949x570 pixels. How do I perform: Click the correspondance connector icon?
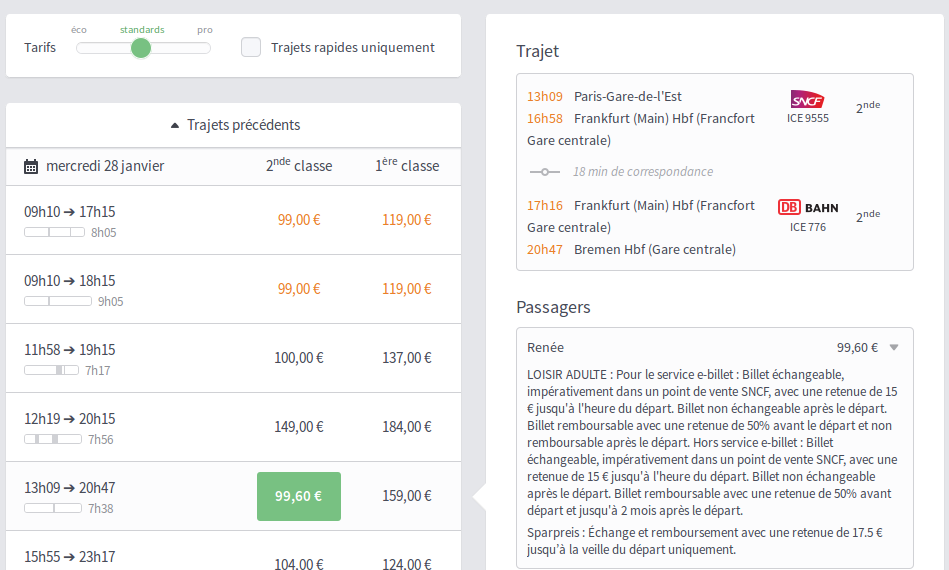pyautogui.click(x=544, y=172)
